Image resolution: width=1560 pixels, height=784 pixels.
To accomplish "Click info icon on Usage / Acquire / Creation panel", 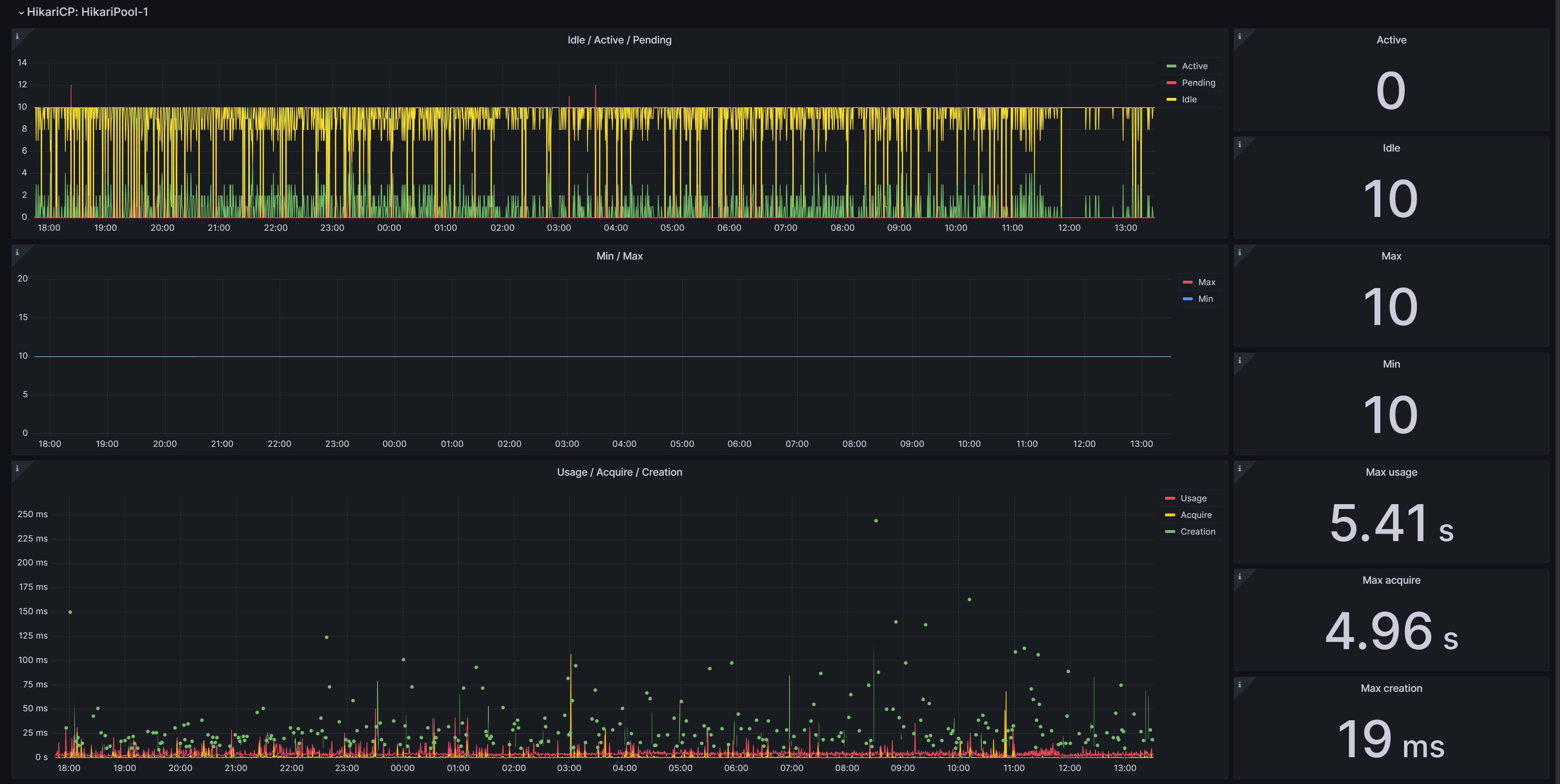I will point(17,469).
